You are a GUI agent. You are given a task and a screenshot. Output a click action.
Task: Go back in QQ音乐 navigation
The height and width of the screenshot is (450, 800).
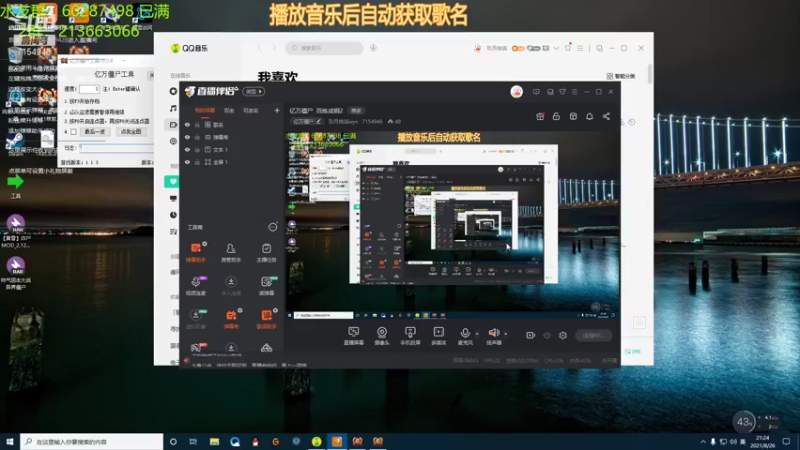(260, 48)
